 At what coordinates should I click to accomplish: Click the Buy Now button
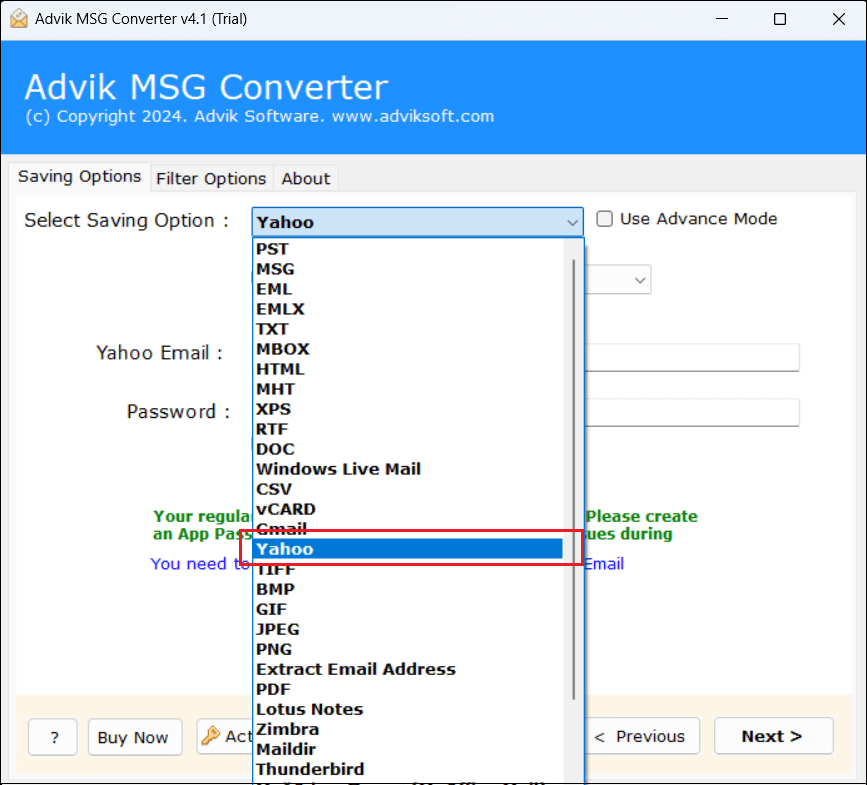pyautogui.click(x=134, y=737)
